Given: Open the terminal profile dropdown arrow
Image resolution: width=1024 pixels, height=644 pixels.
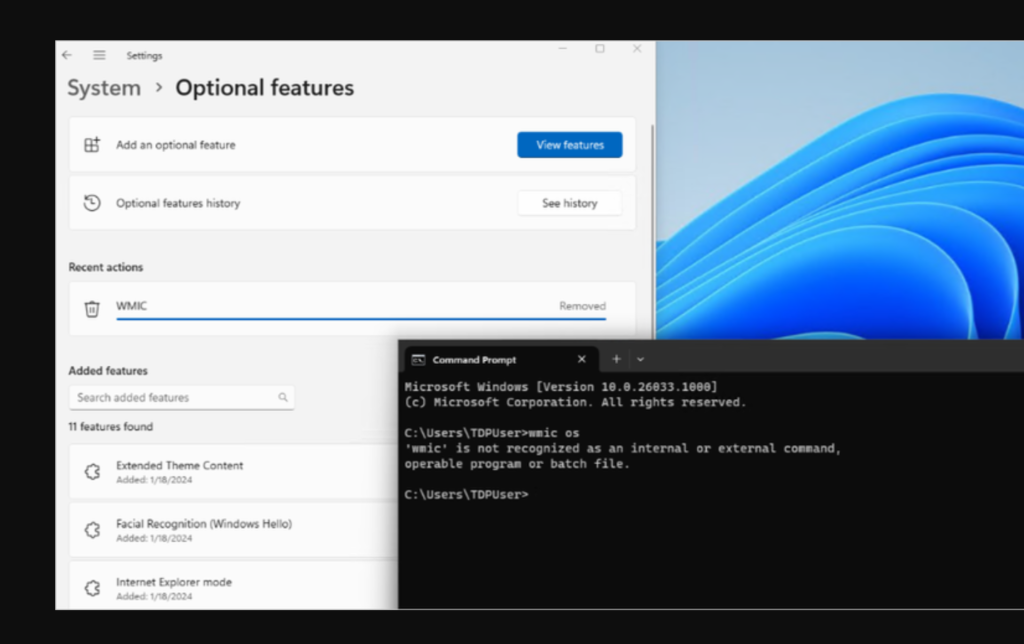Looking at the screenshot, I should (x=640, y=359).
